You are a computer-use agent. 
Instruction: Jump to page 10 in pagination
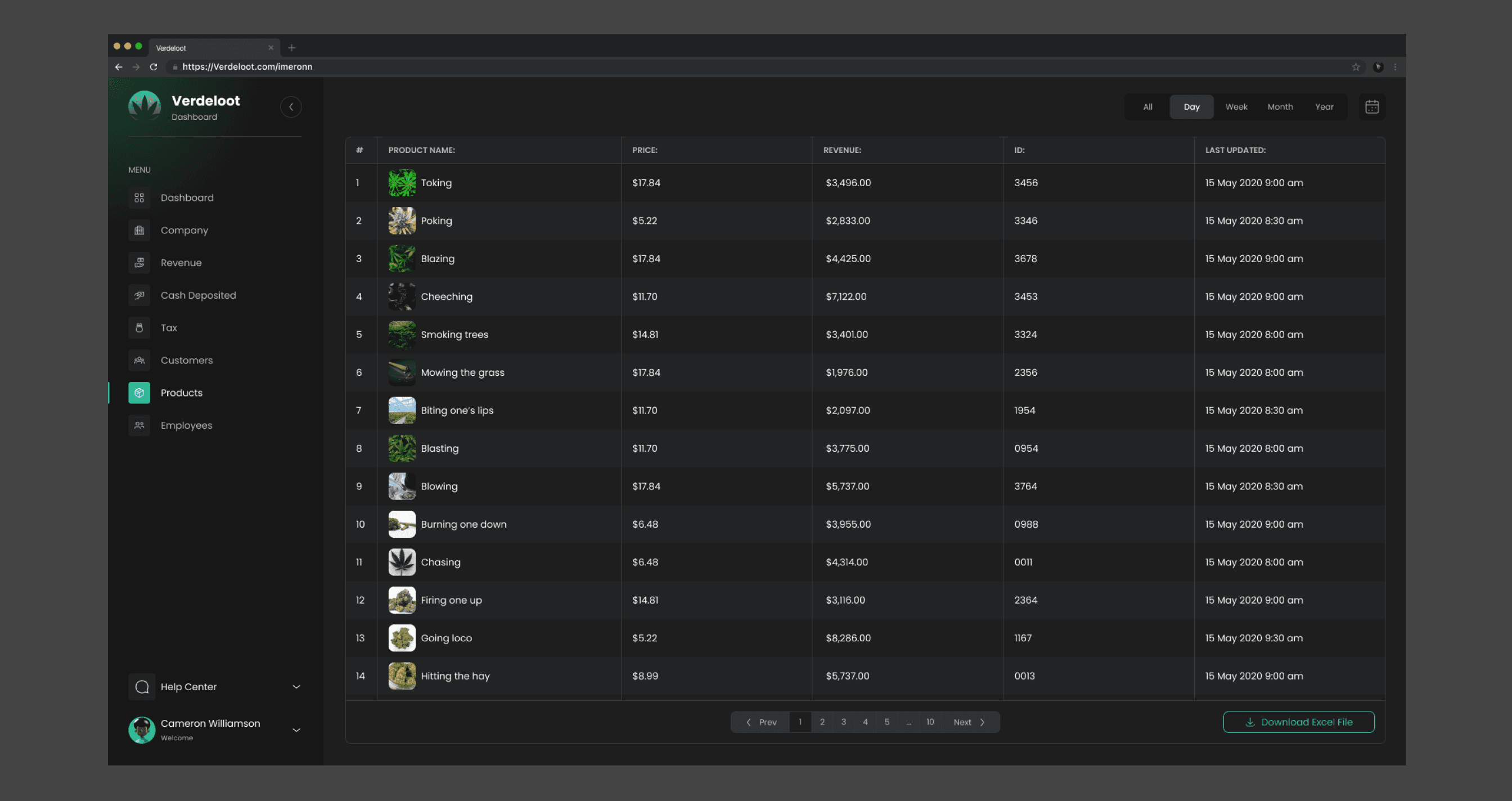pos(930,722)
